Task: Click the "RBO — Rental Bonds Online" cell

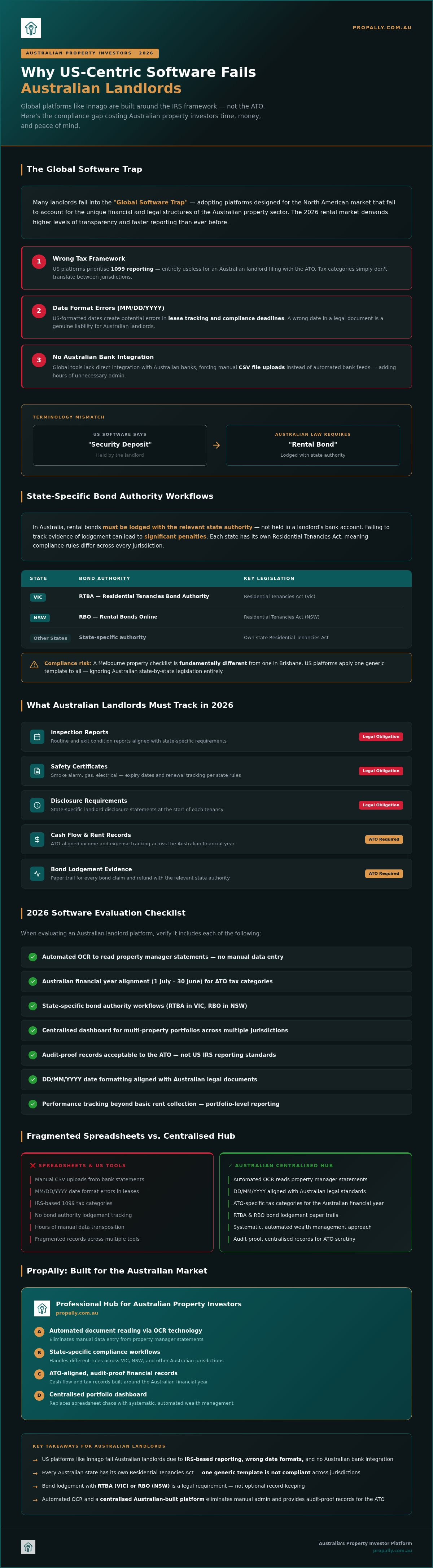Action: 118,617
